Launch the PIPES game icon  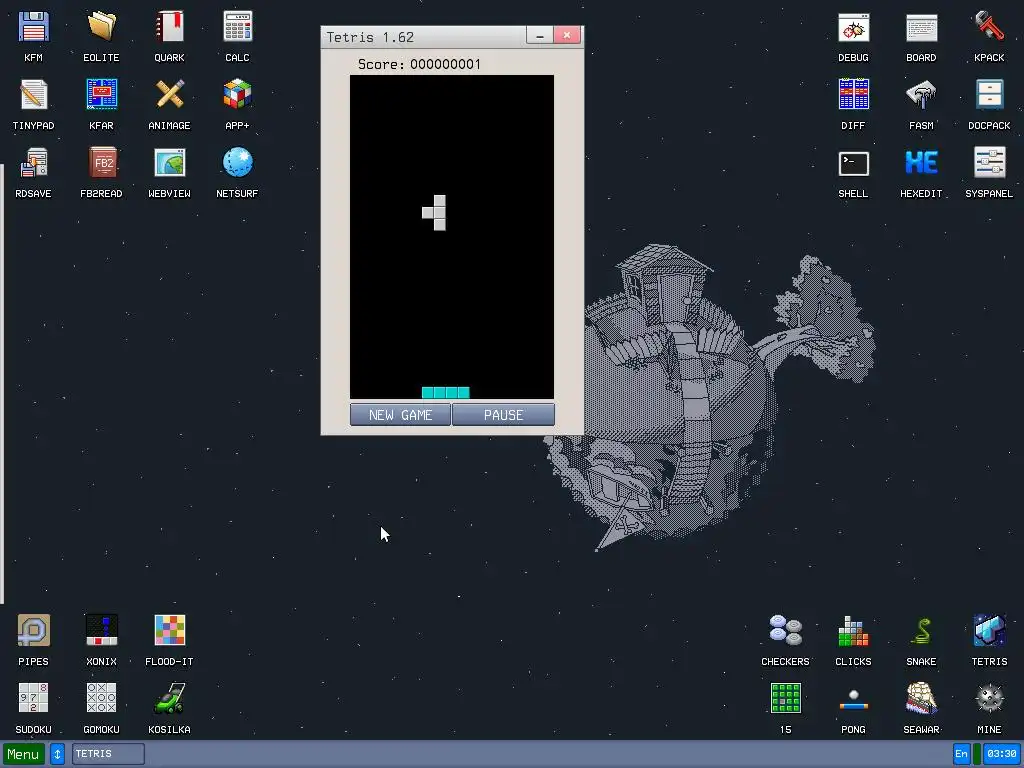(x=33, y=631)
